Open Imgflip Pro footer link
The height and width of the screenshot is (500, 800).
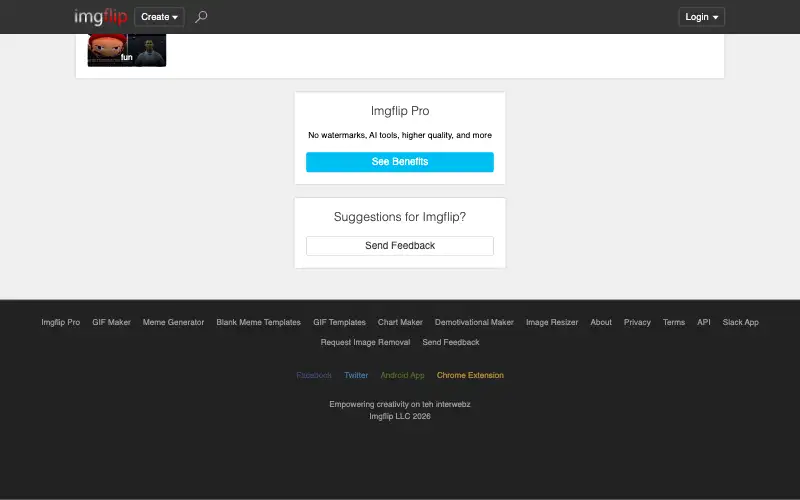click(x=61, y=322)
